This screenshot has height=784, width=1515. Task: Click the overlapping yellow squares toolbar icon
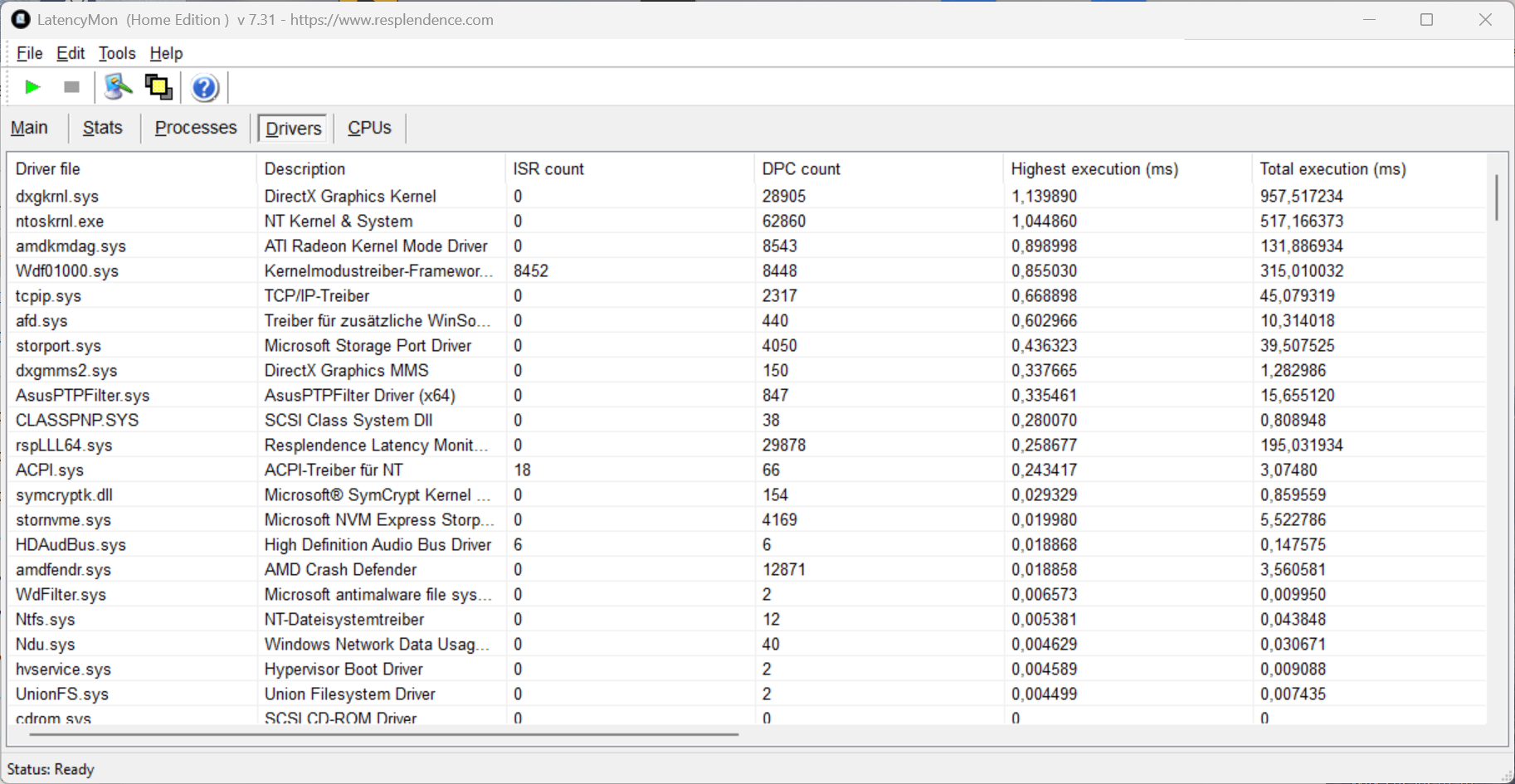click(158, 87)
